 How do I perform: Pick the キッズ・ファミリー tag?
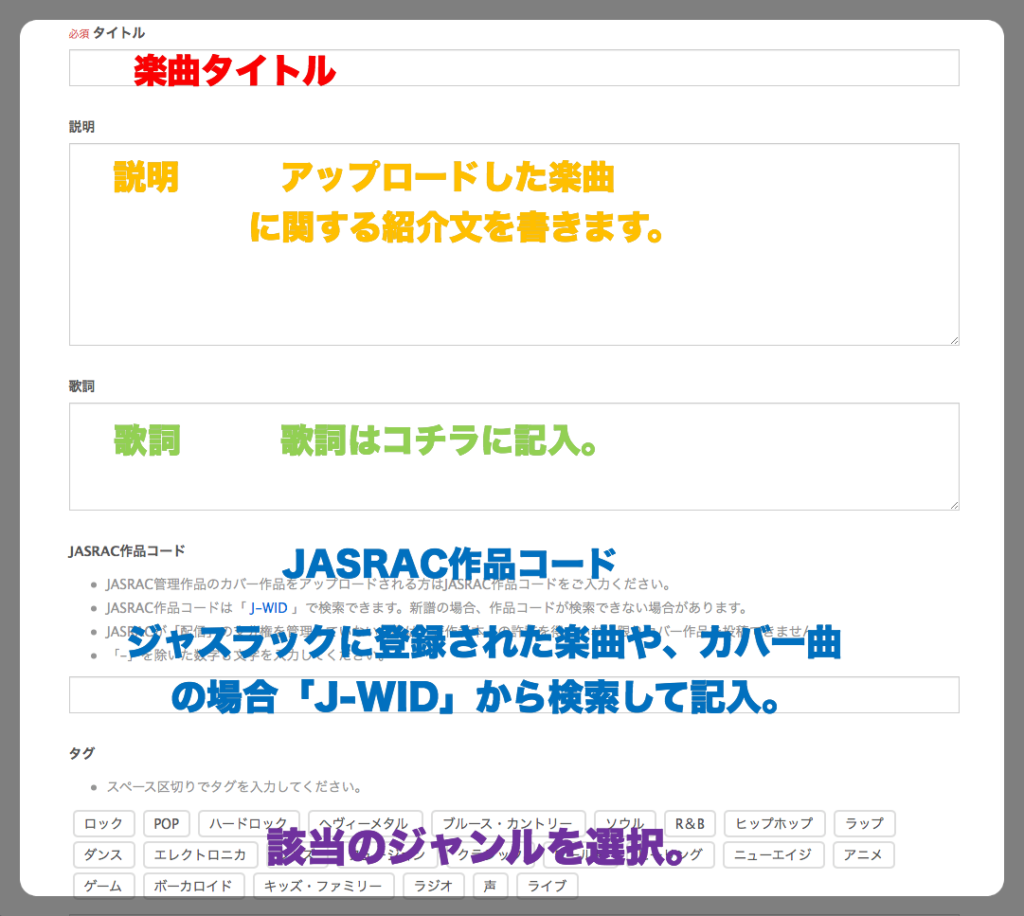pyautogui.click(x=324, y=887)
